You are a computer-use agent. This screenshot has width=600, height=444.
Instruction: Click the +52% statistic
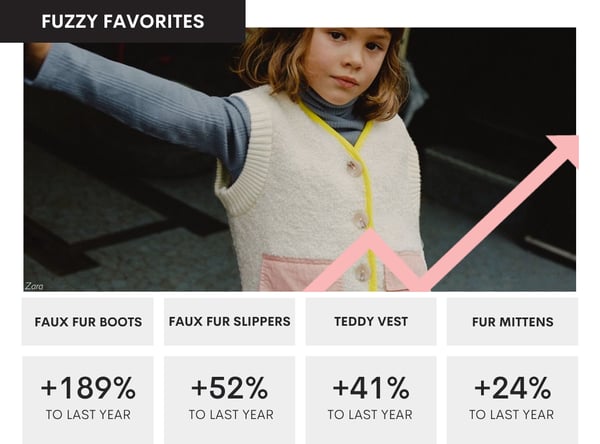coord(230,388)
